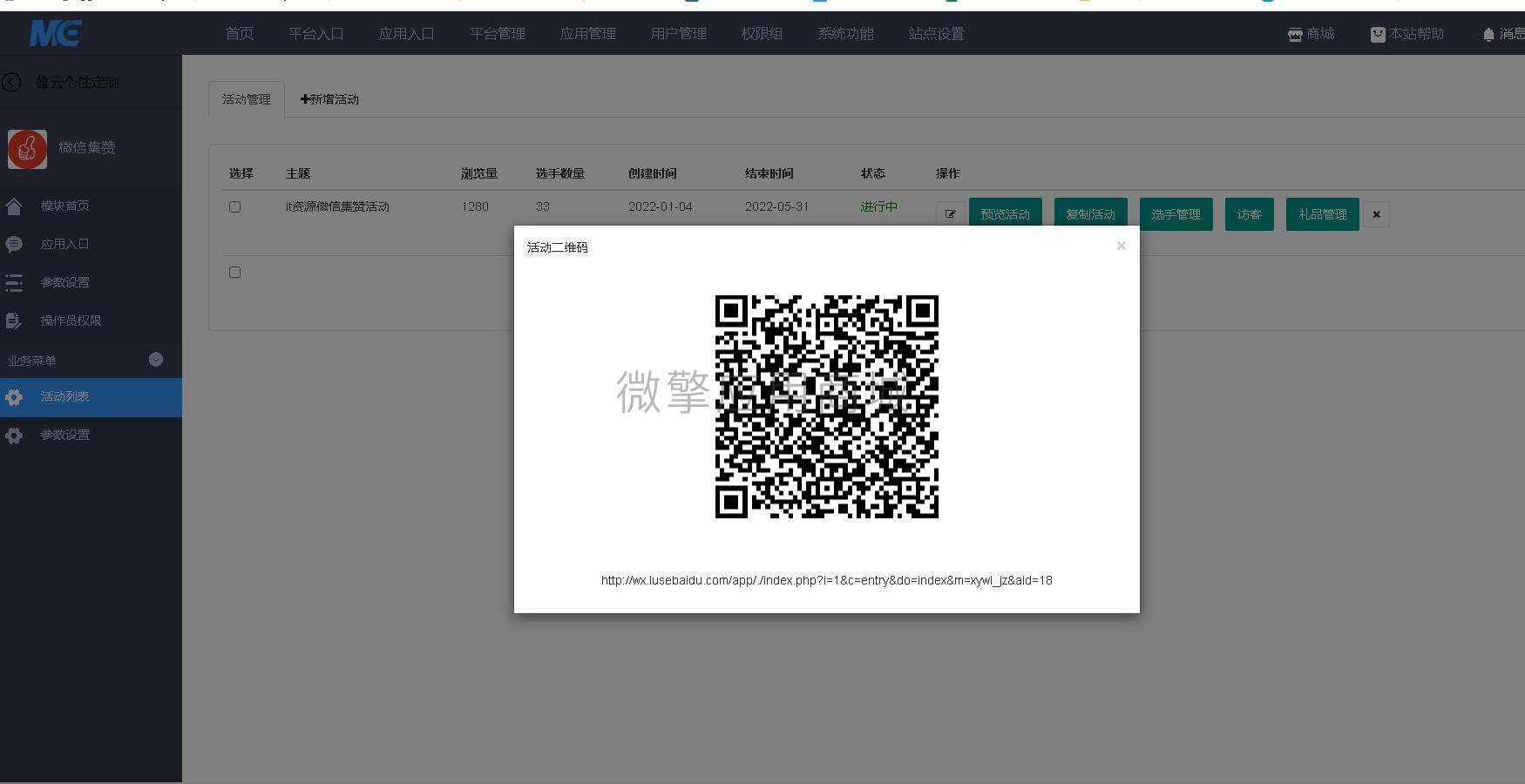This screenshot has height=784, width=1525.
Task: Click the delete X icon after 礼品管理
Action: [1376, 214]
